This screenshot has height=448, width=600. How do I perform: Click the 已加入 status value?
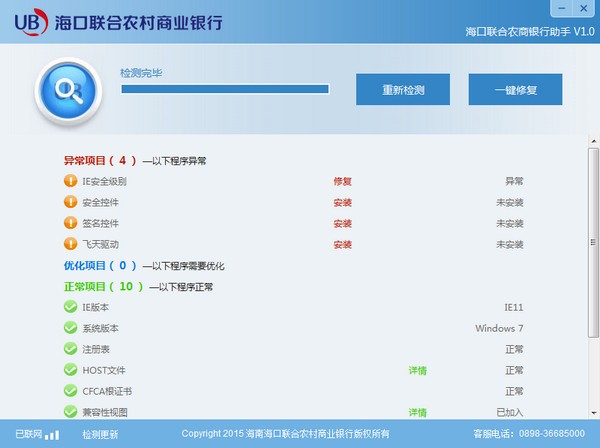pyautogui.click(x=510, y=412)
